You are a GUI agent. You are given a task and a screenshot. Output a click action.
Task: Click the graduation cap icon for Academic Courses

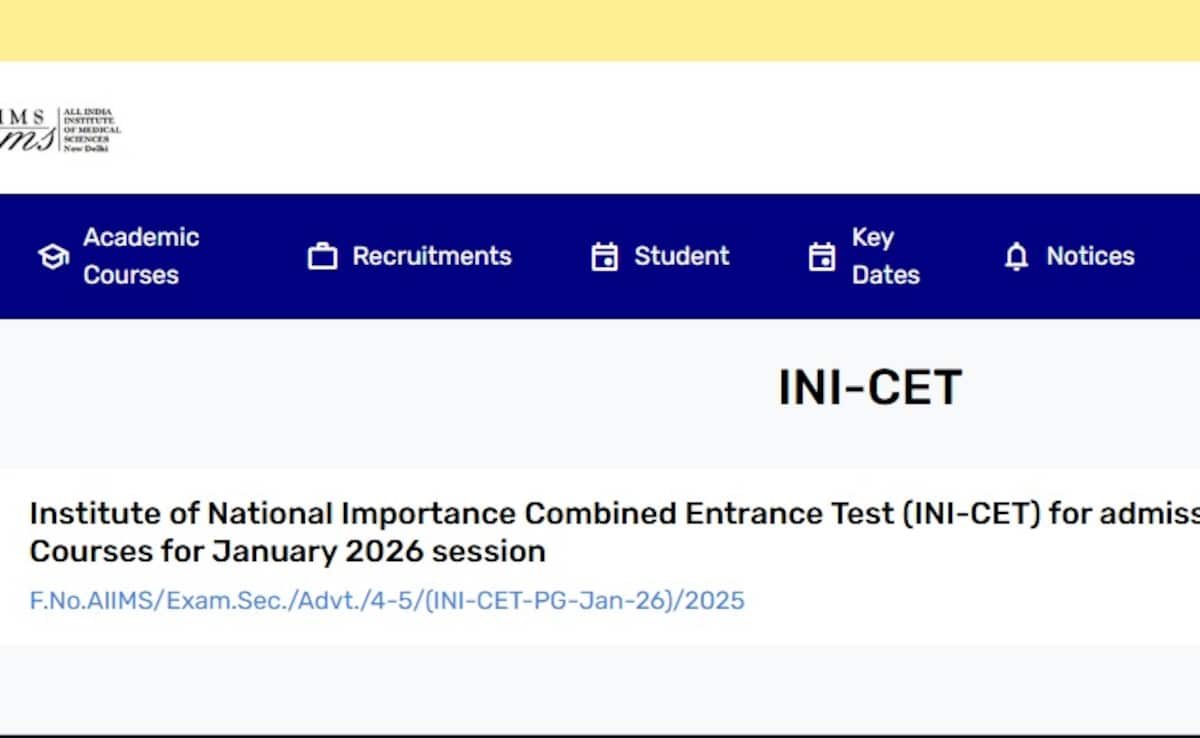tap(52, 257)
